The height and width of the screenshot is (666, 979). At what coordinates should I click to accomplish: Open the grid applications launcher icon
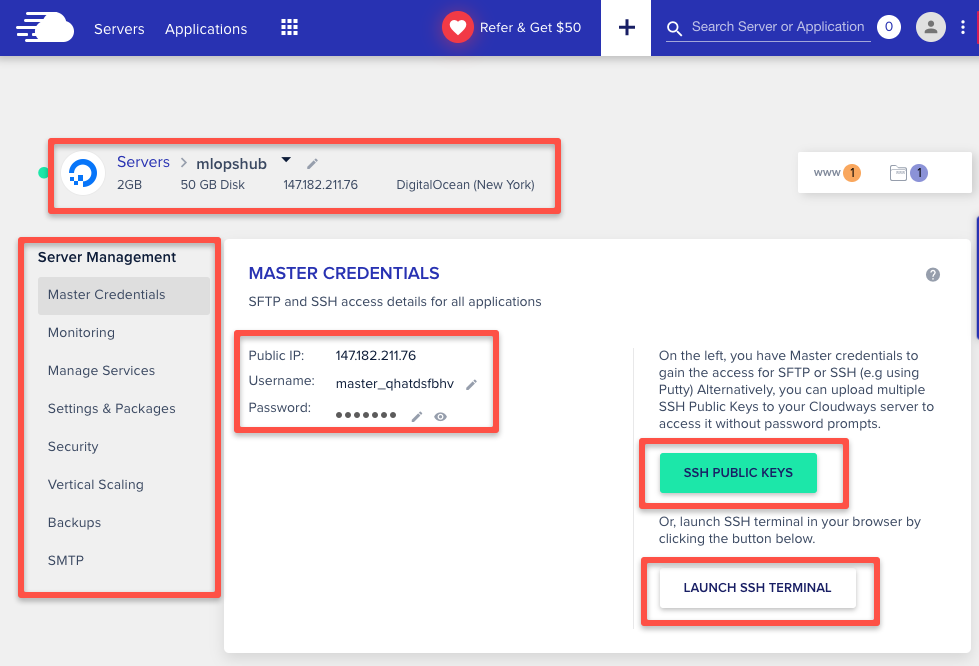tap(289, 27)
